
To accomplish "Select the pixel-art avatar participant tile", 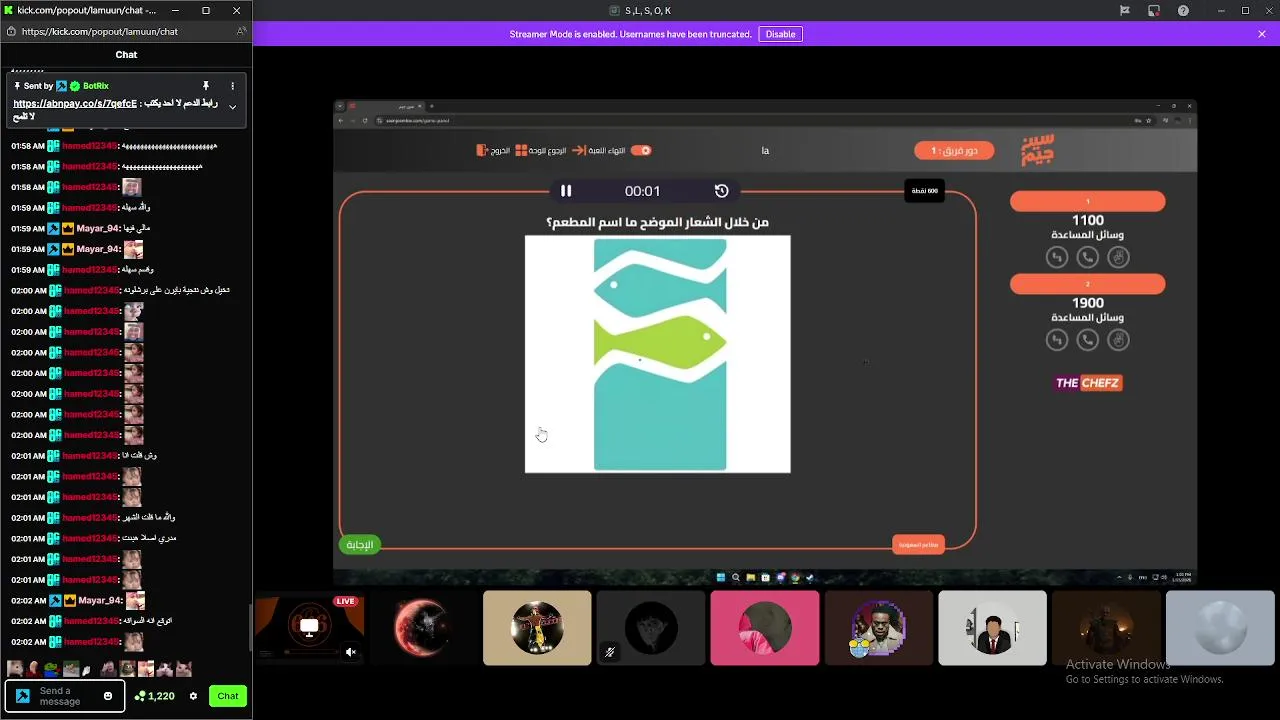I will pyautogui.click(x=878, y=628).
